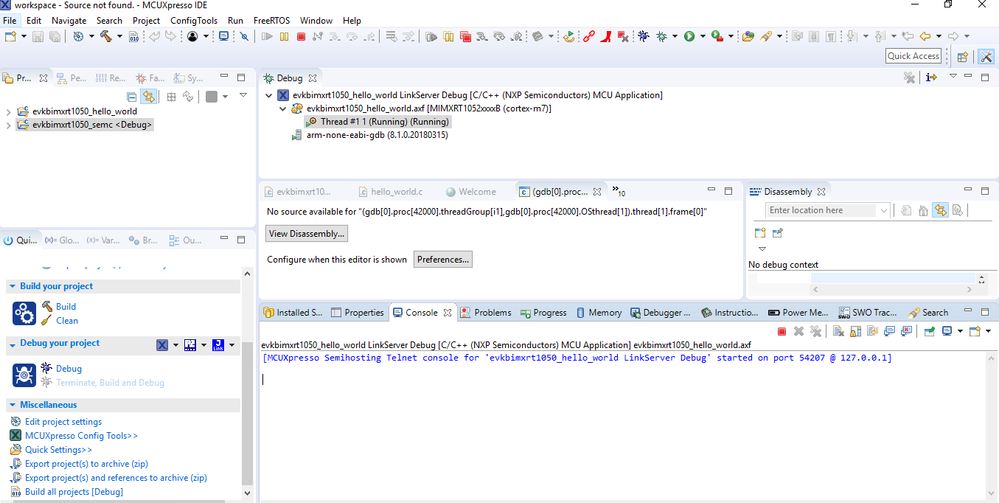Toggle Link with Editor in Project Explorer

click(148, 97)
